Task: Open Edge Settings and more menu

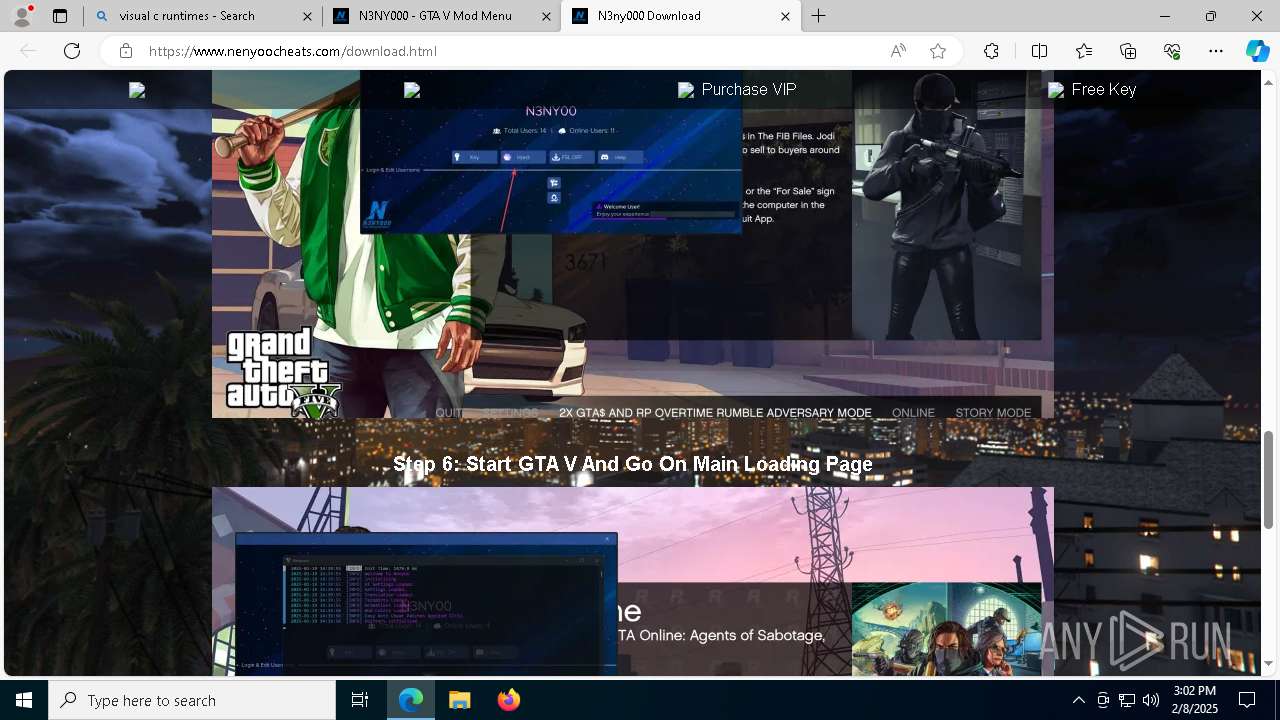Action: coord(1216,51)
